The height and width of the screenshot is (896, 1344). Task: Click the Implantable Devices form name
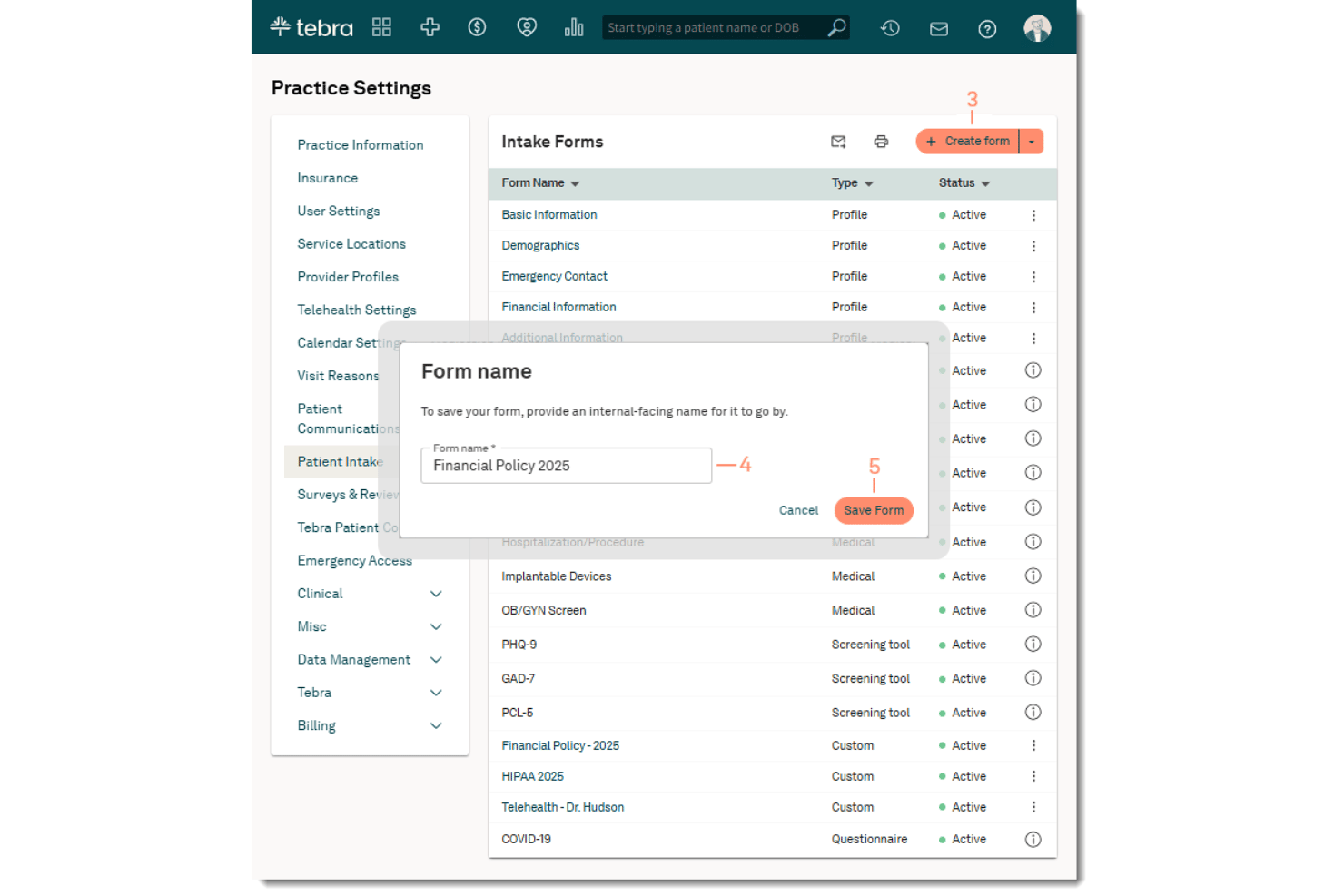tap(556, 576)
